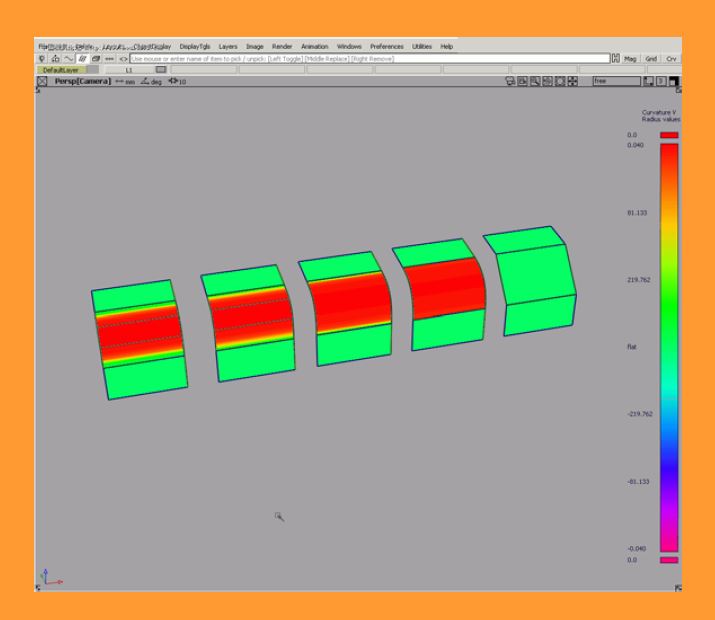Viewport: 715px width, 620px height.
Task: Open the Render menu
Action: [x=282, y=46]
